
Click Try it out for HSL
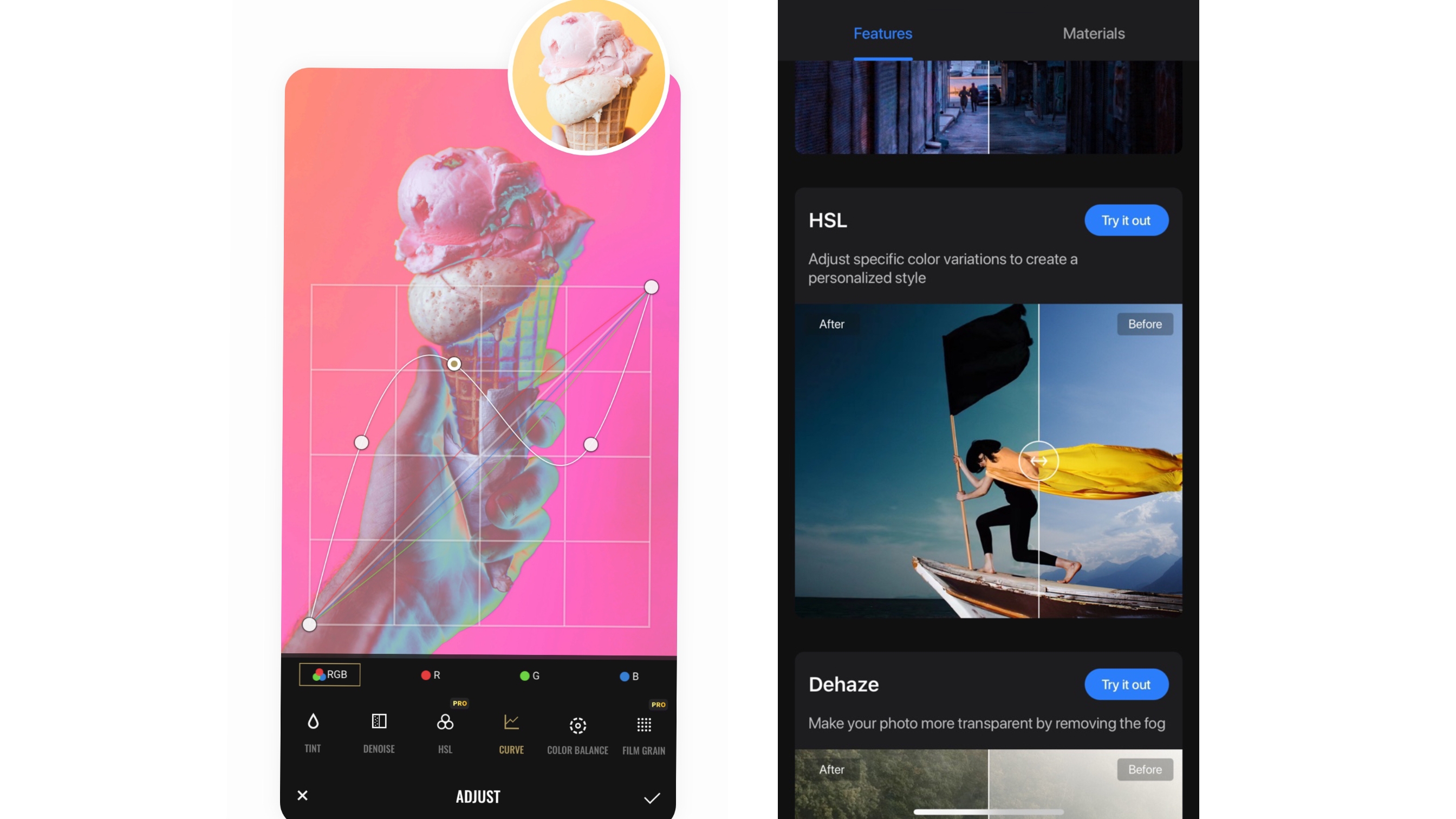click(x=1125, y=220)
